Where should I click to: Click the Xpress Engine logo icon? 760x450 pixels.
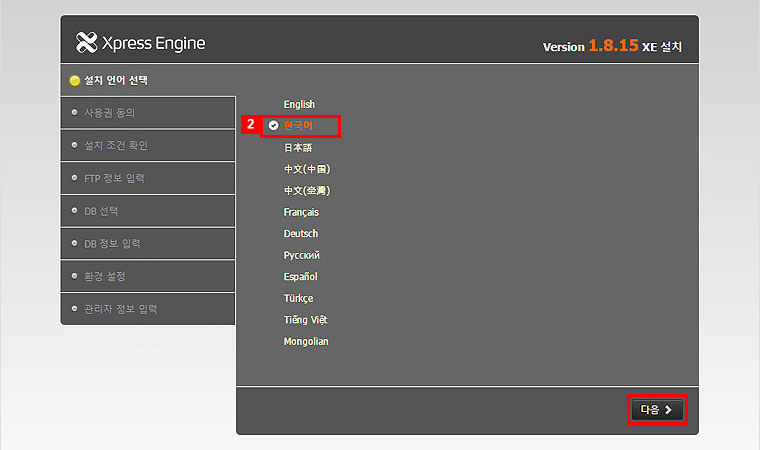87,43
